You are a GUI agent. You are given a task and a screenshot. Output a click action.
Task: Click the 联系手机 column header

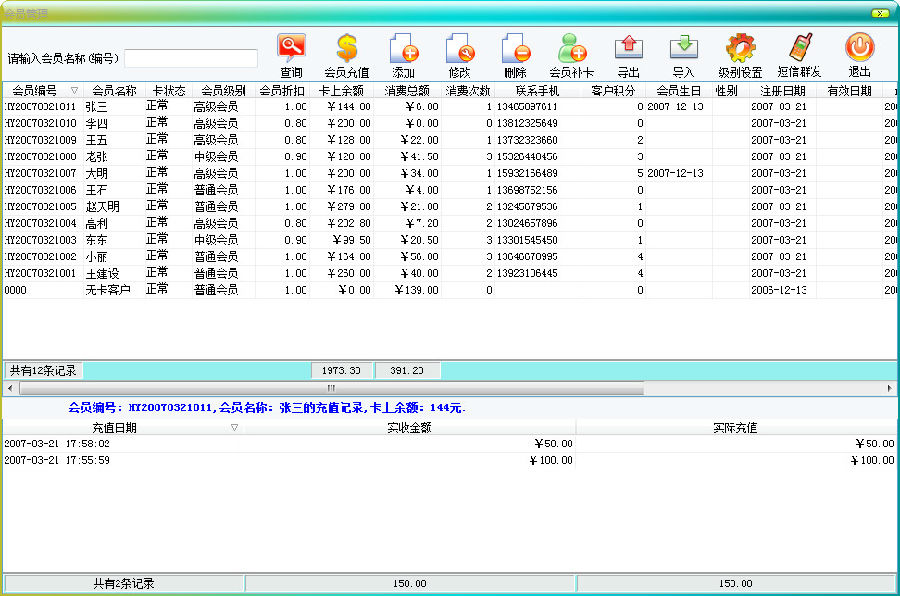(x=537, y=90)
